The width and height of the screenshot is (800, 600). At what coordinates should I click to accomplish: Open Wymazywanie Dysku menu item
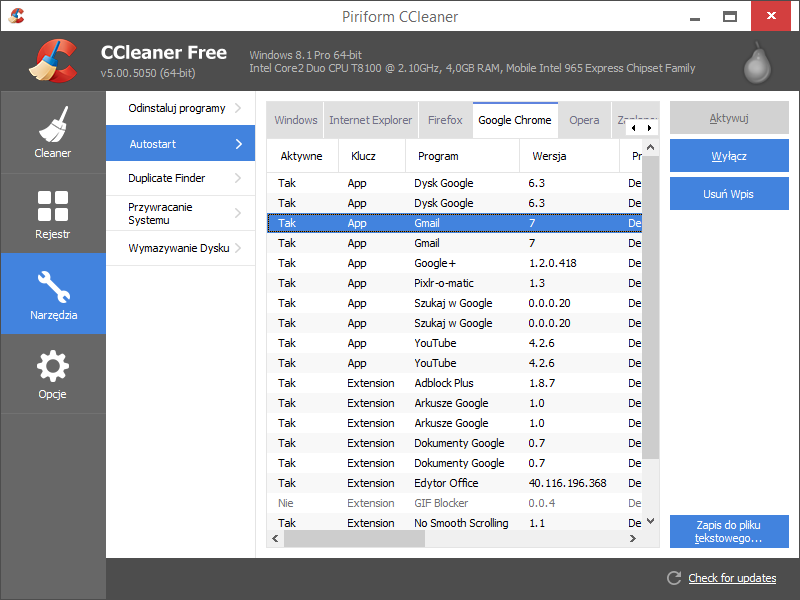point(181,248)
